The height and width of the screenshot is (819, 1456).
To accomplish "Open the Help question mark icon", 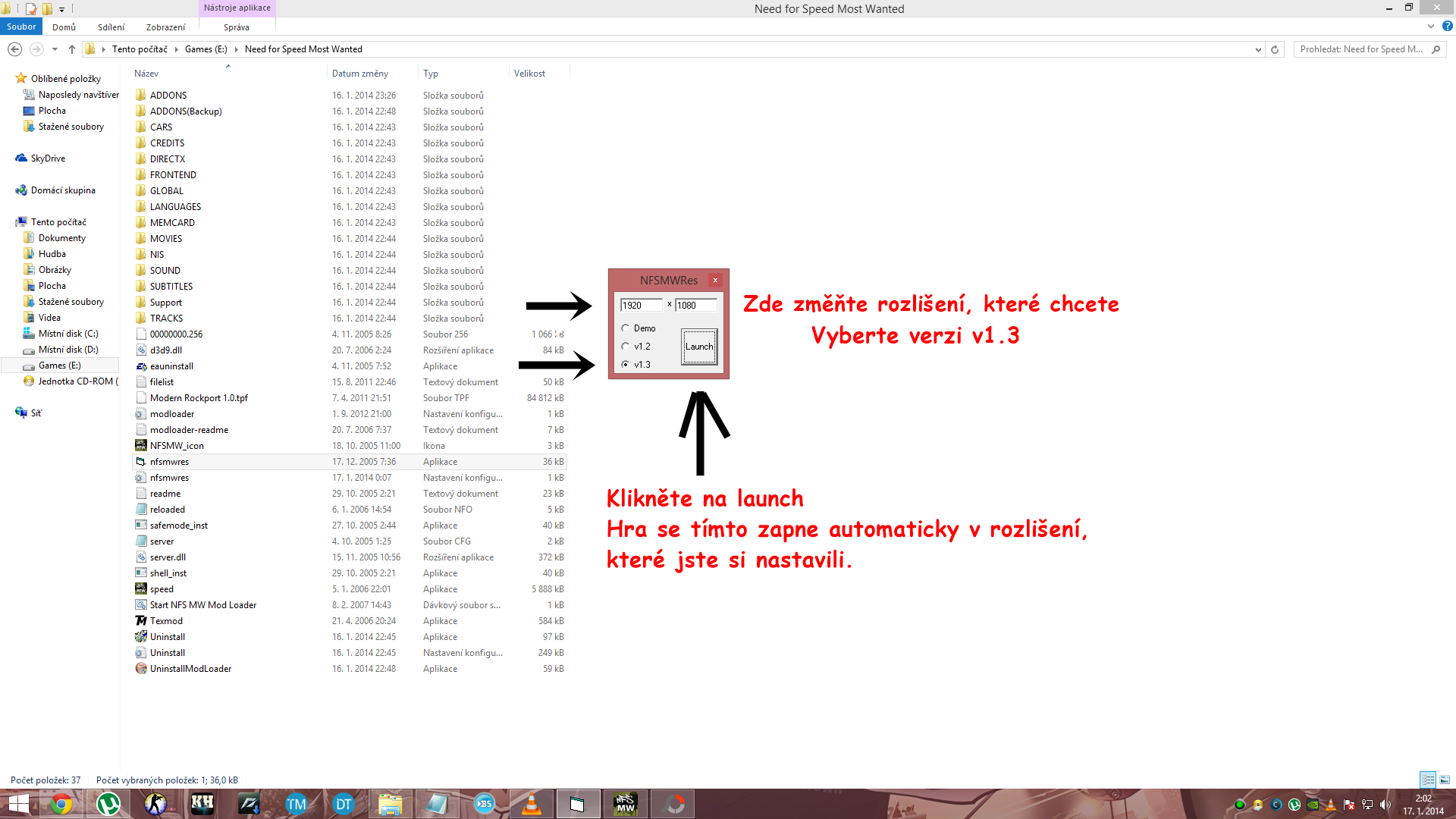I will (x=1447, y=26).
